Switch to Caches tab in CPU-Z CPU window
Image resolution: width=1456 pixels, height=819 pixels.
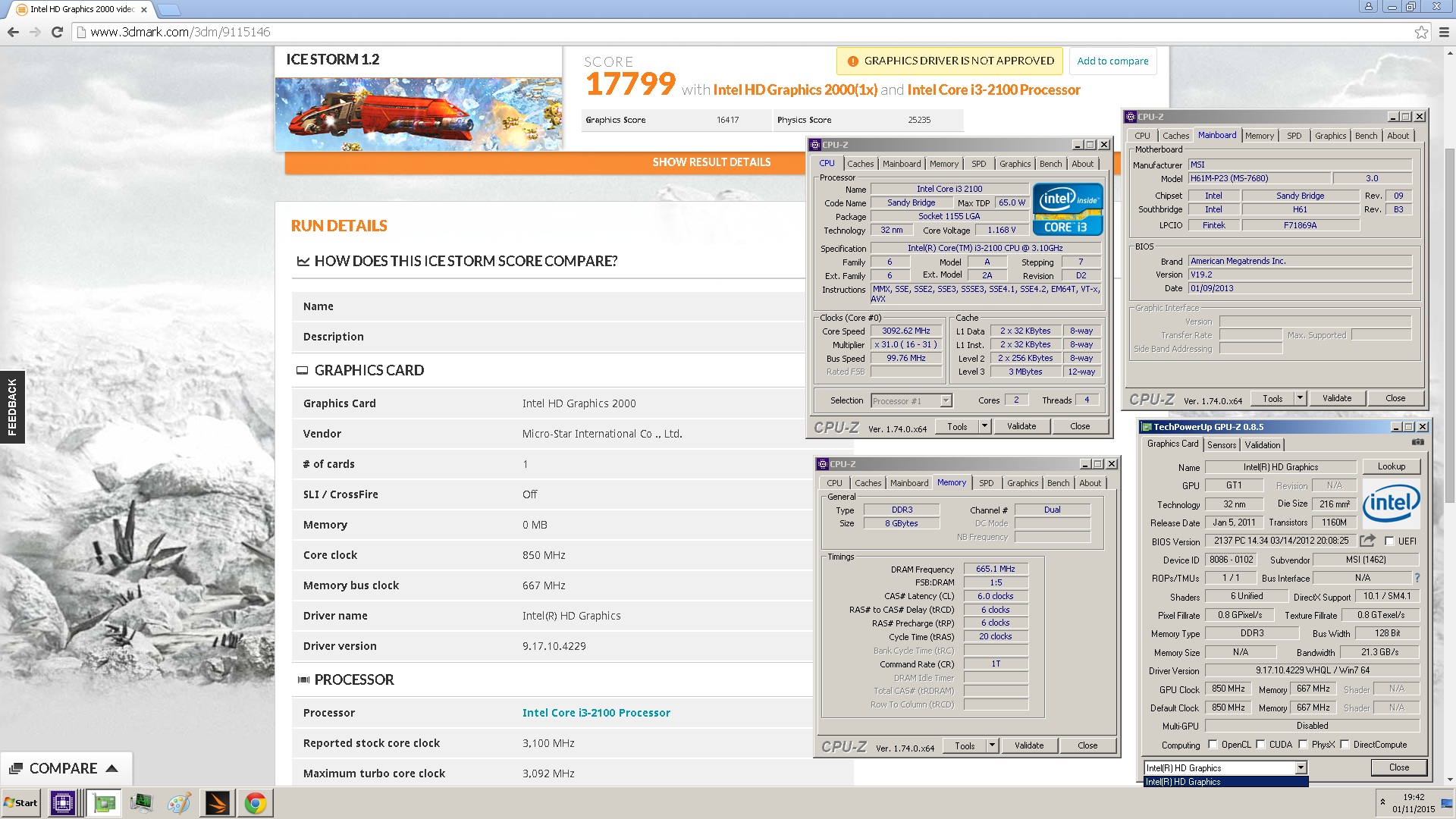point(860,164)
